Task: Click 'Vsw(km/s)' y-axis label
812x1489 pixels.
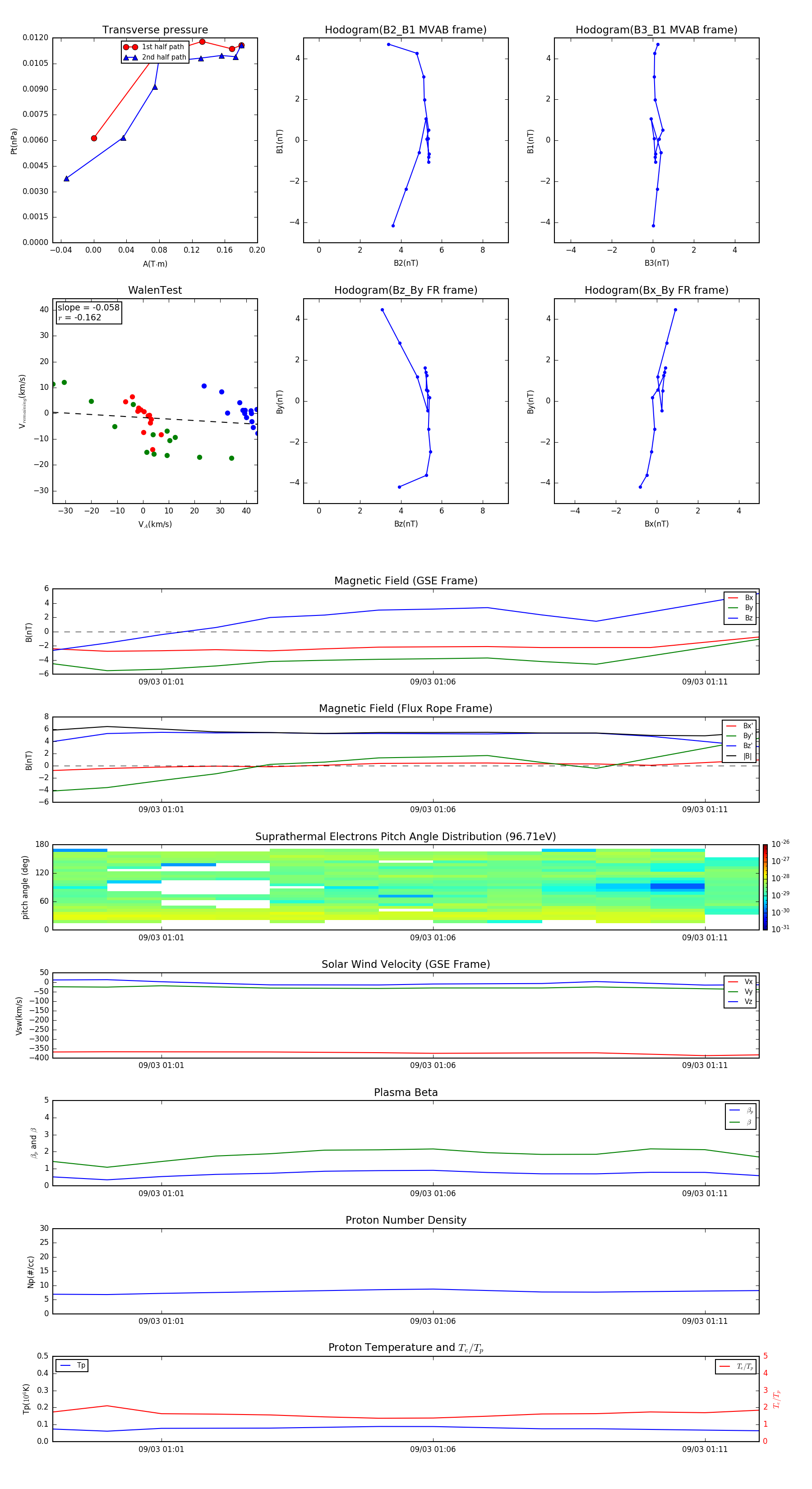Action: 19,1016
